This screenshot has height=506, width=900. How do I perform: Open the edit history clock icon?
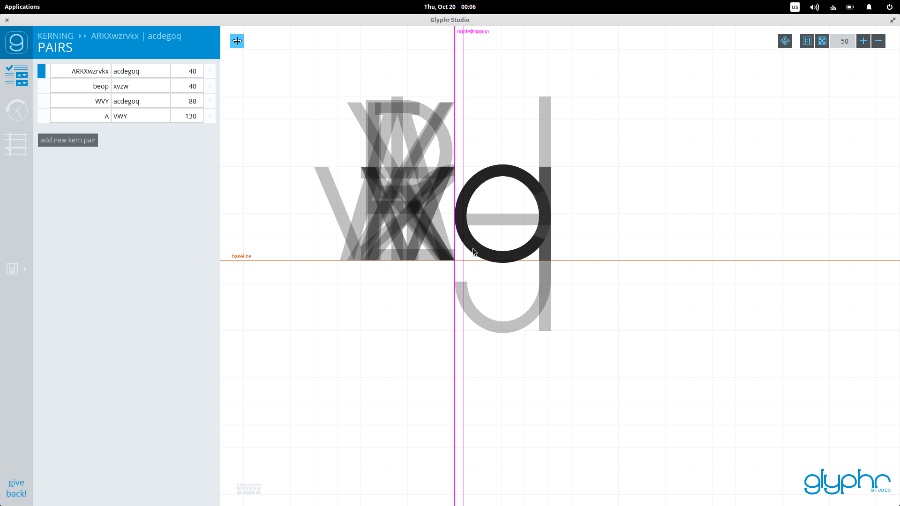click(x=16, y=110)
